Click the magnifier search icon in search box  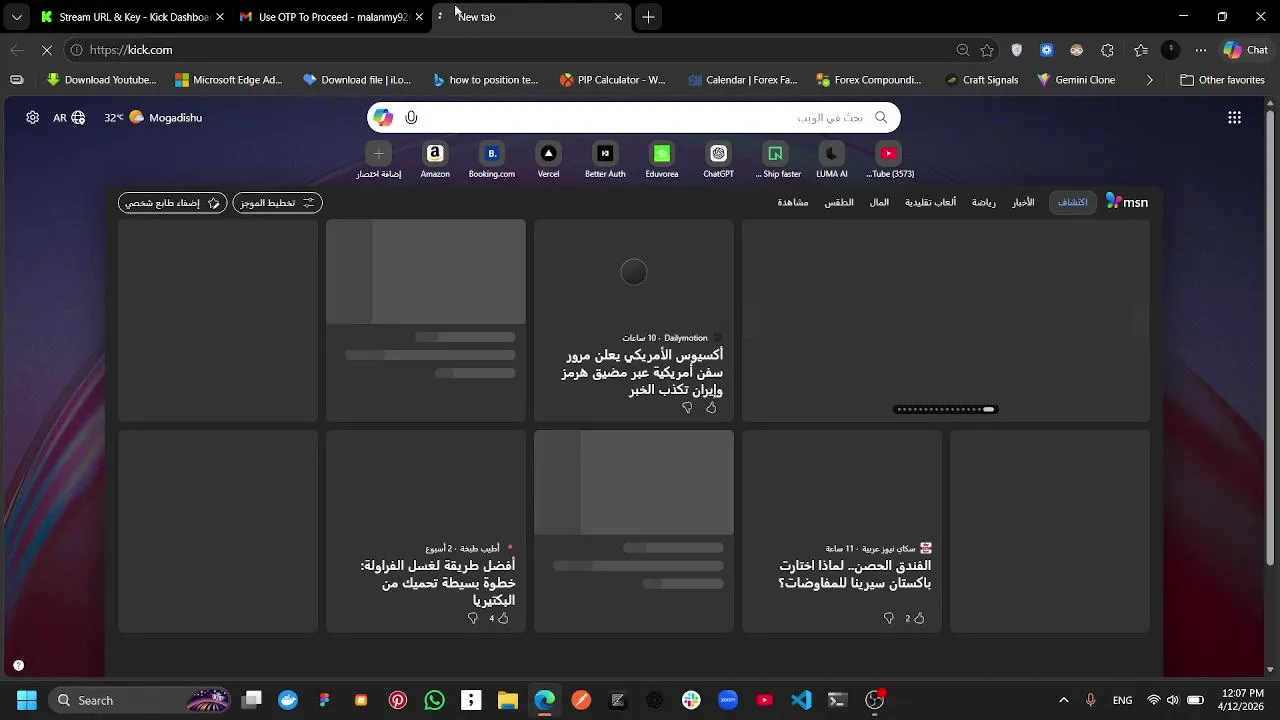pos(881,118)
